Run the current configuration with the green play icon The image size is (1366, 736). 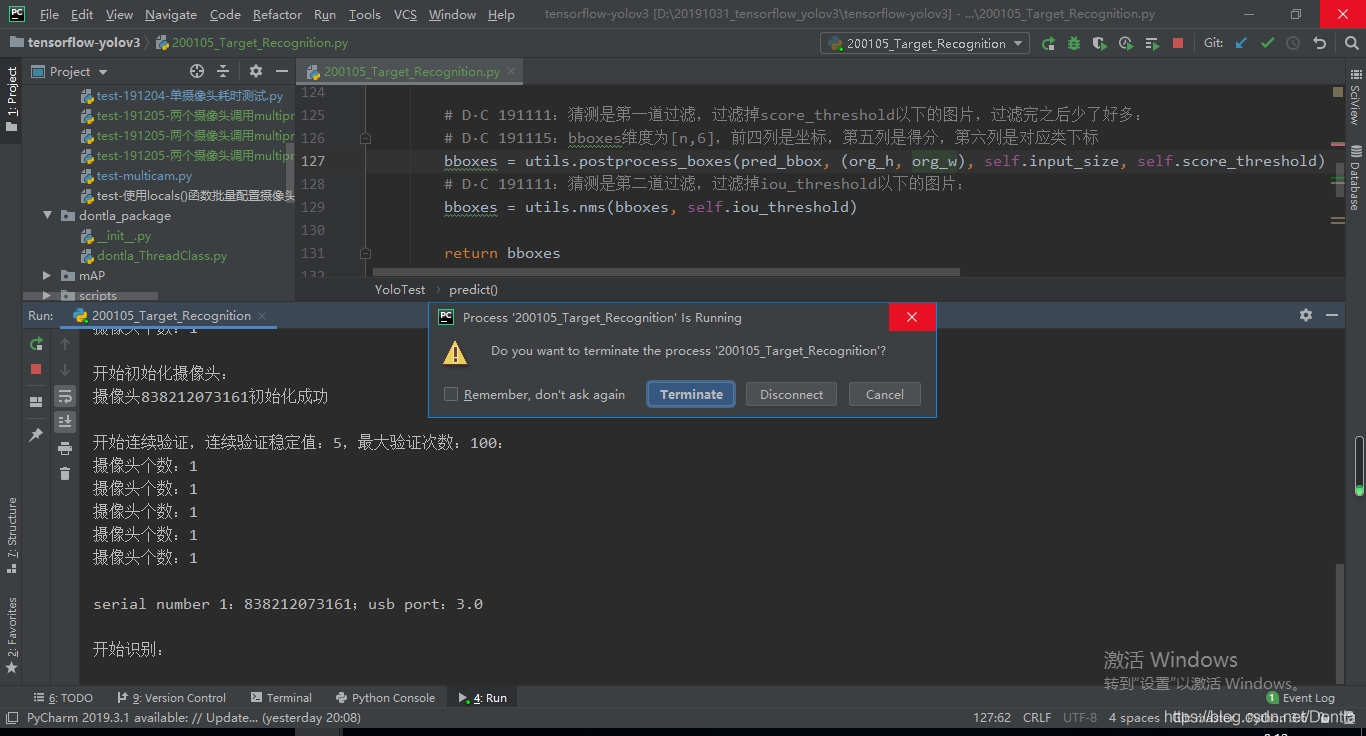(1047, 43)
